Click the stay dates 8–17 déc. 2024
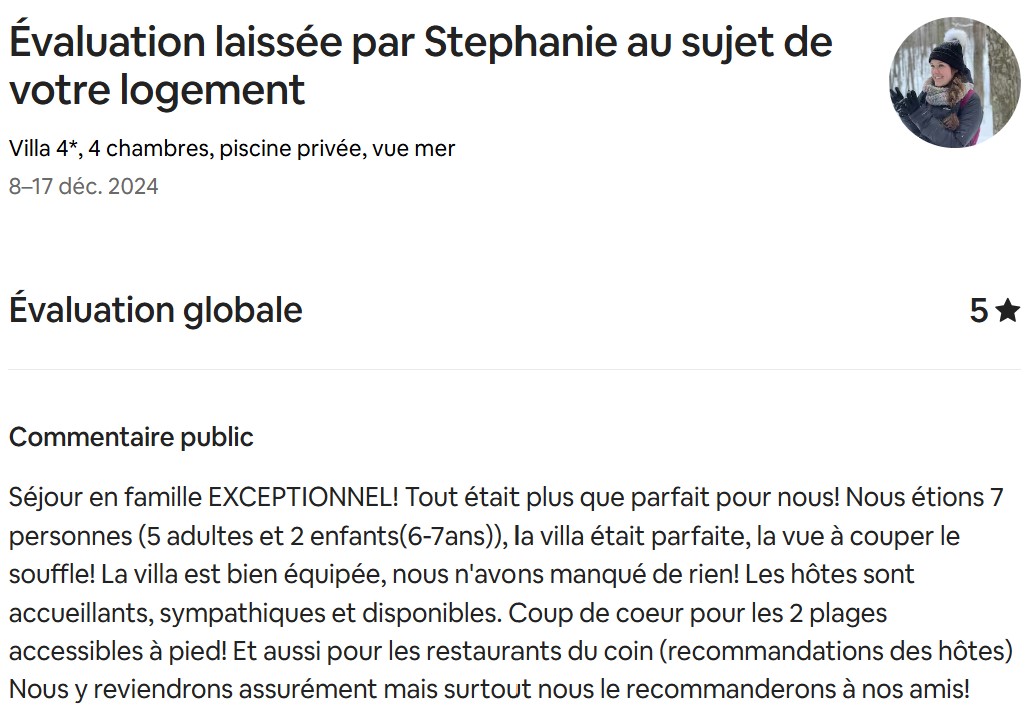The image size is (1030, 718). pos(84,186)
